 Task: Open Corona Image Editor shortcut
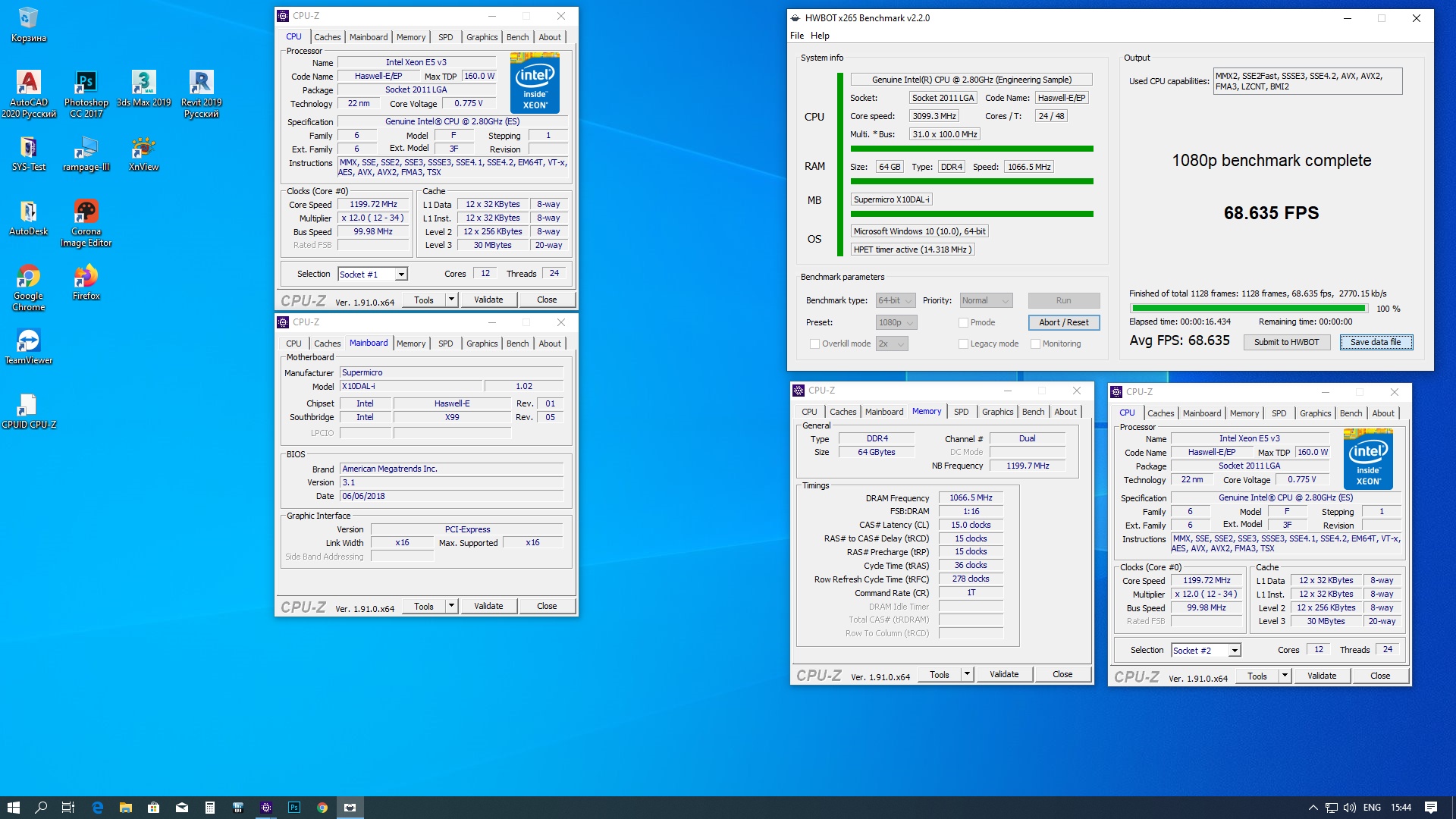(86, 224)
